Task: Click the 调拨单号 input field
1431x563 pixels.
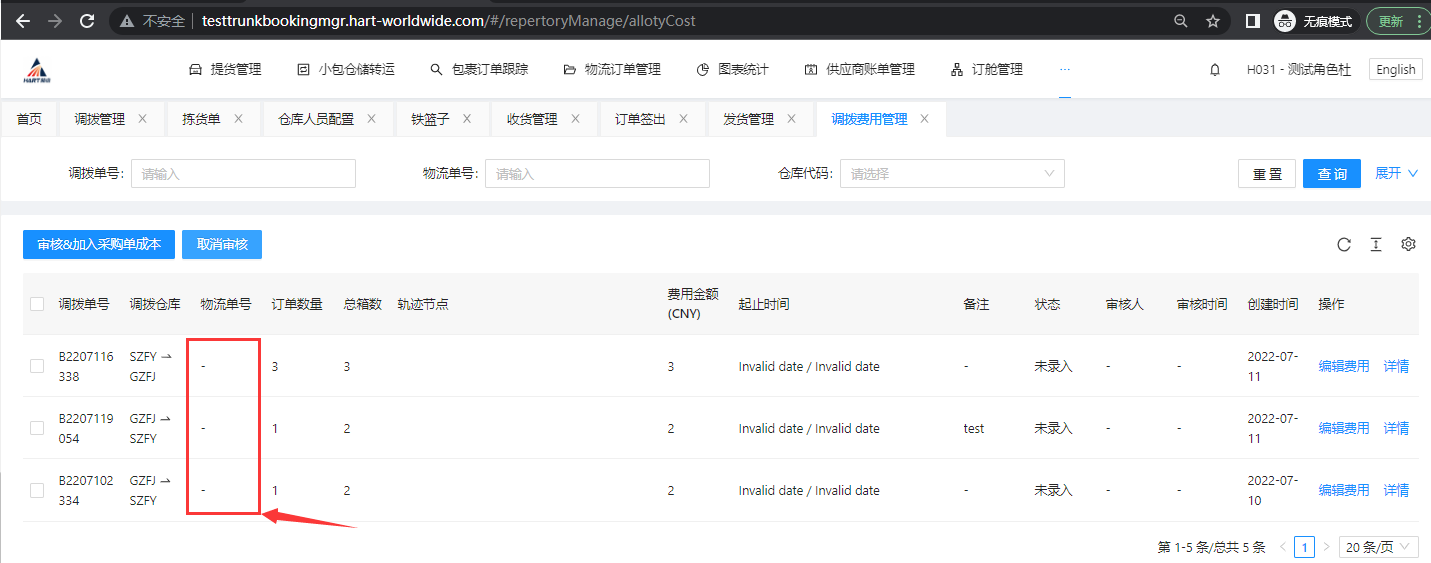Action: pyautogui.click(x=243, y=174)
